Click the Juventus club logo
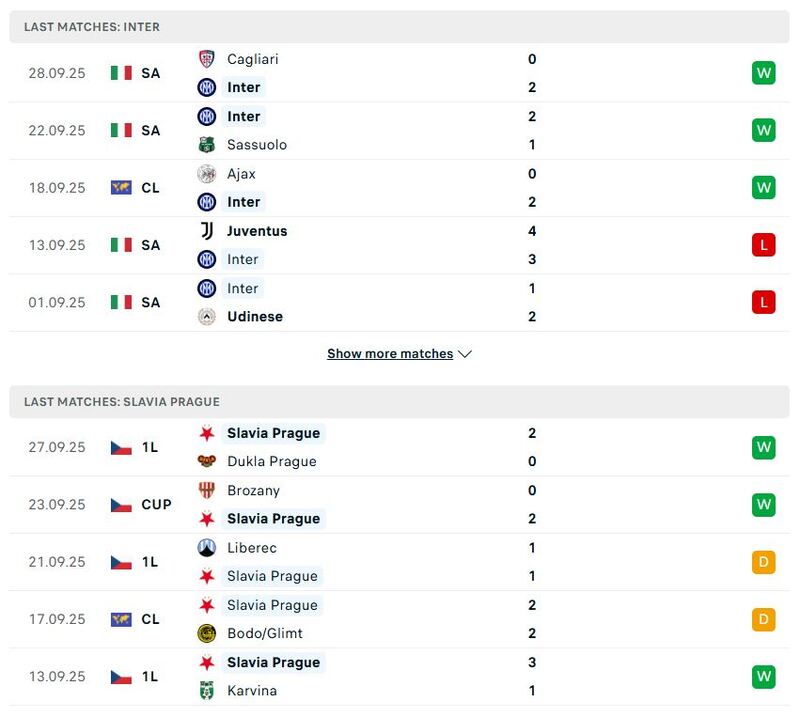The height and width of the screenshot is (717, 800). click(x=207, y=231)
